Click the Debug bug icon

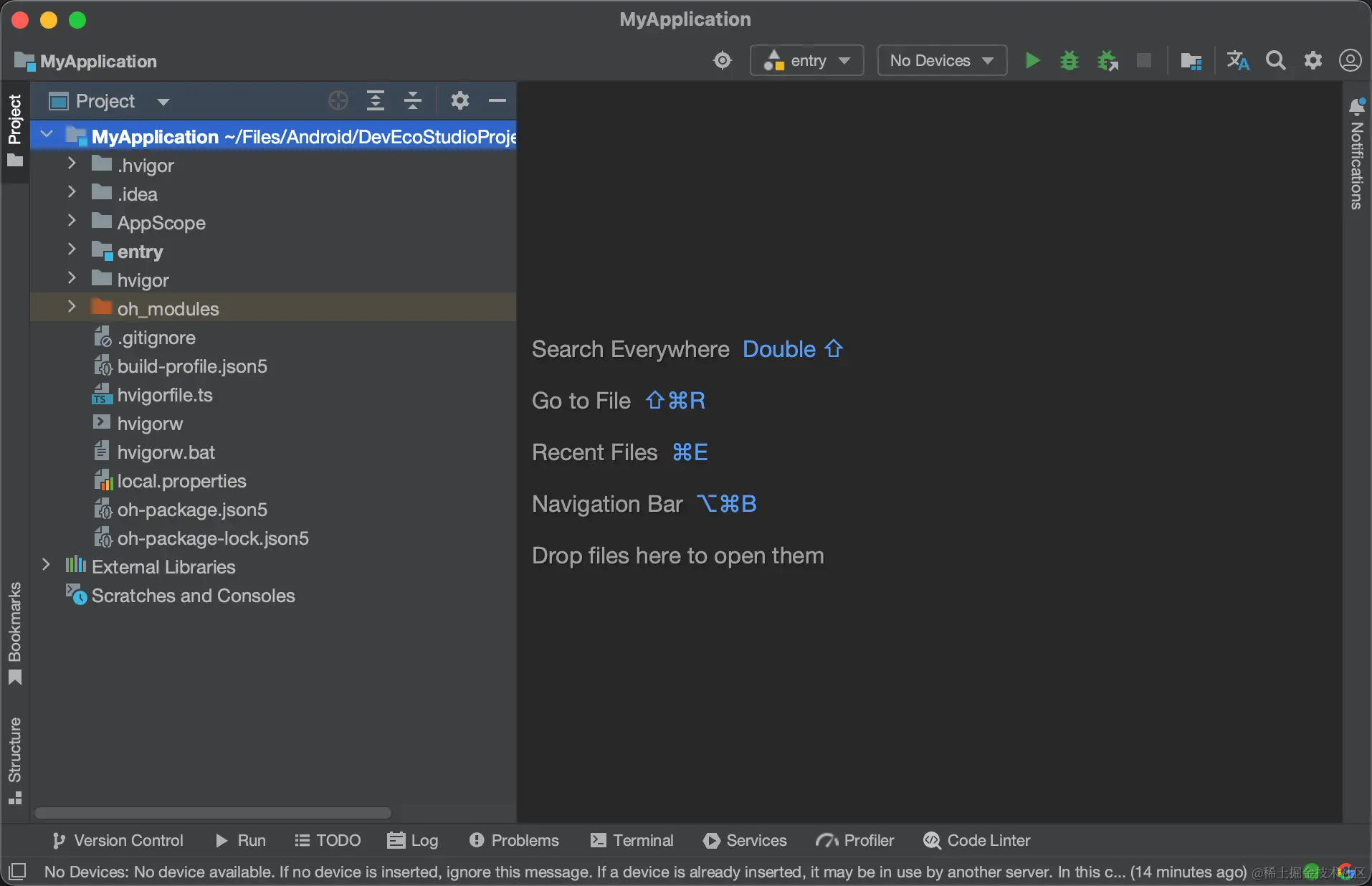pyautogui.click(x=1070, y=61)
